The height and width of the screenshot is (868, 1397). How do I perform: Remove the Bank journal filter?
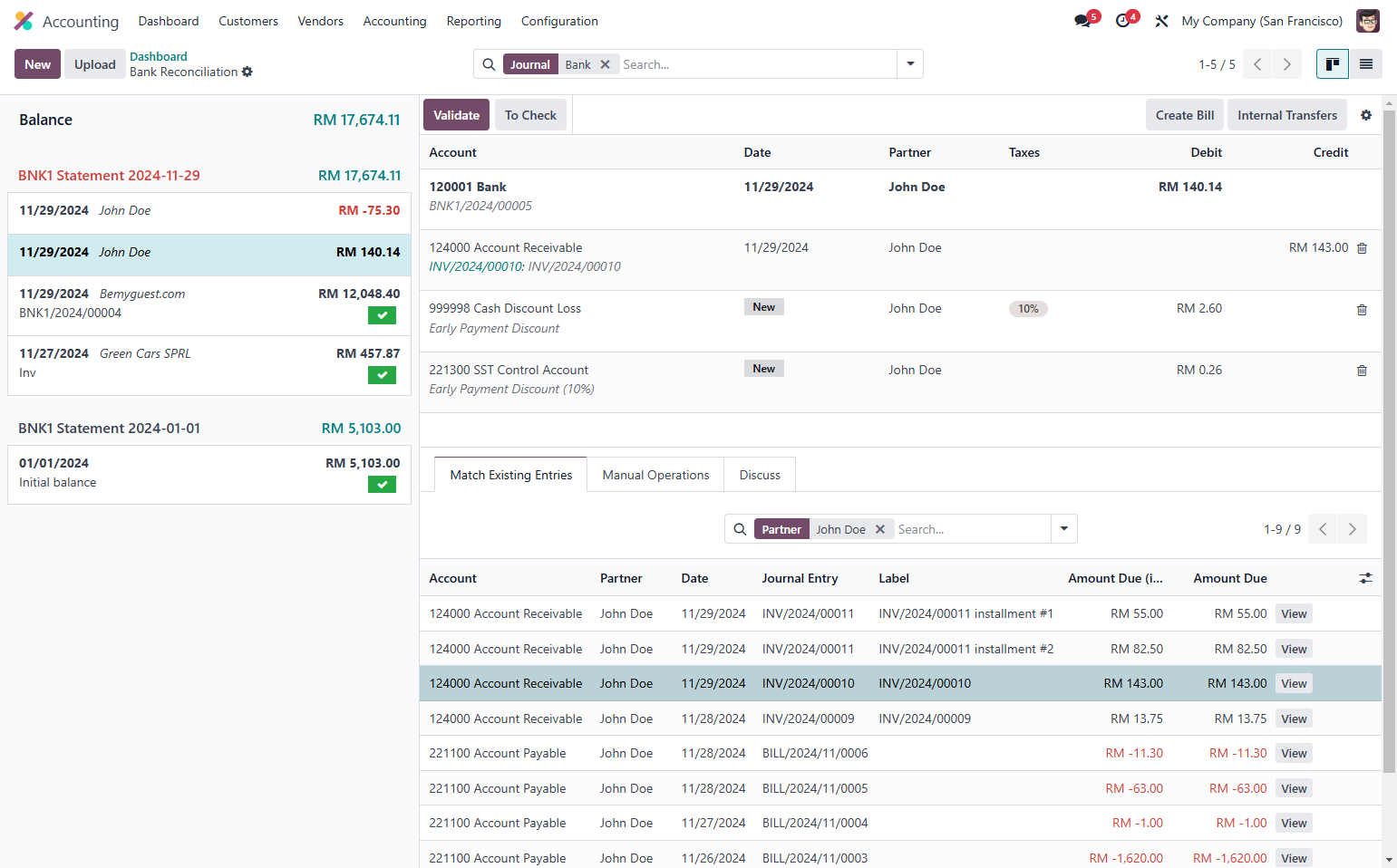click(605, 64)
